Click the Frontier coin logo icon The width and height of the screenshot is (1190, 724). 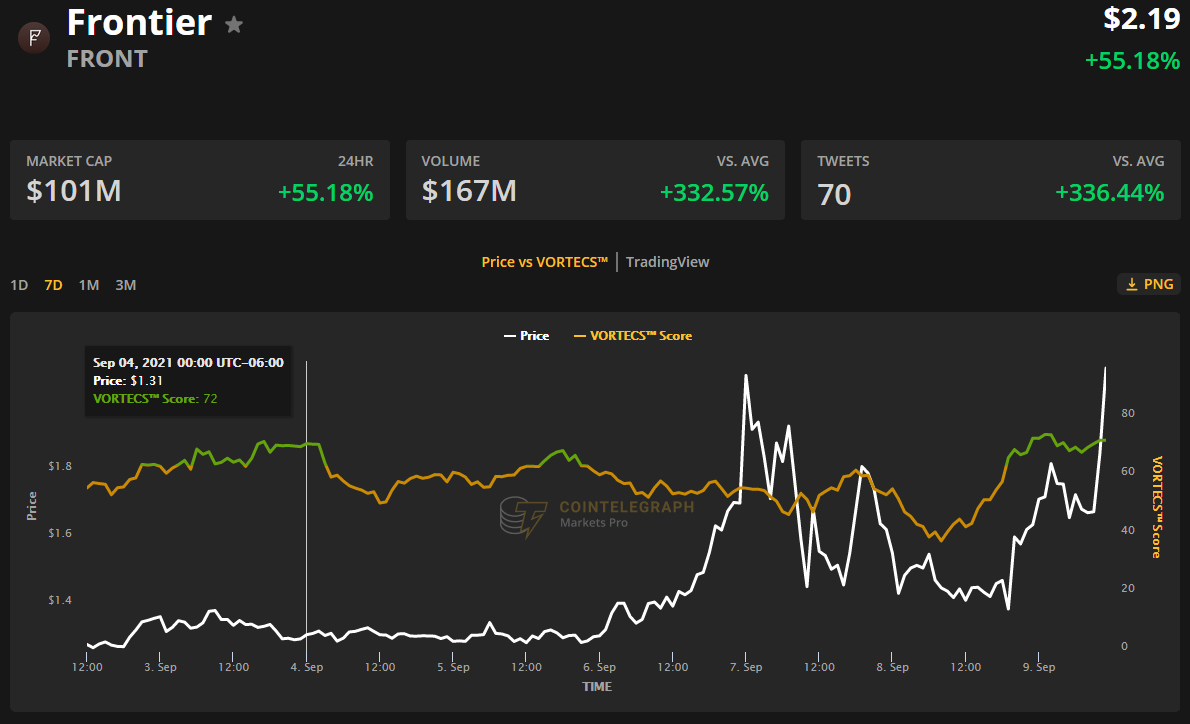click(35, 38)
